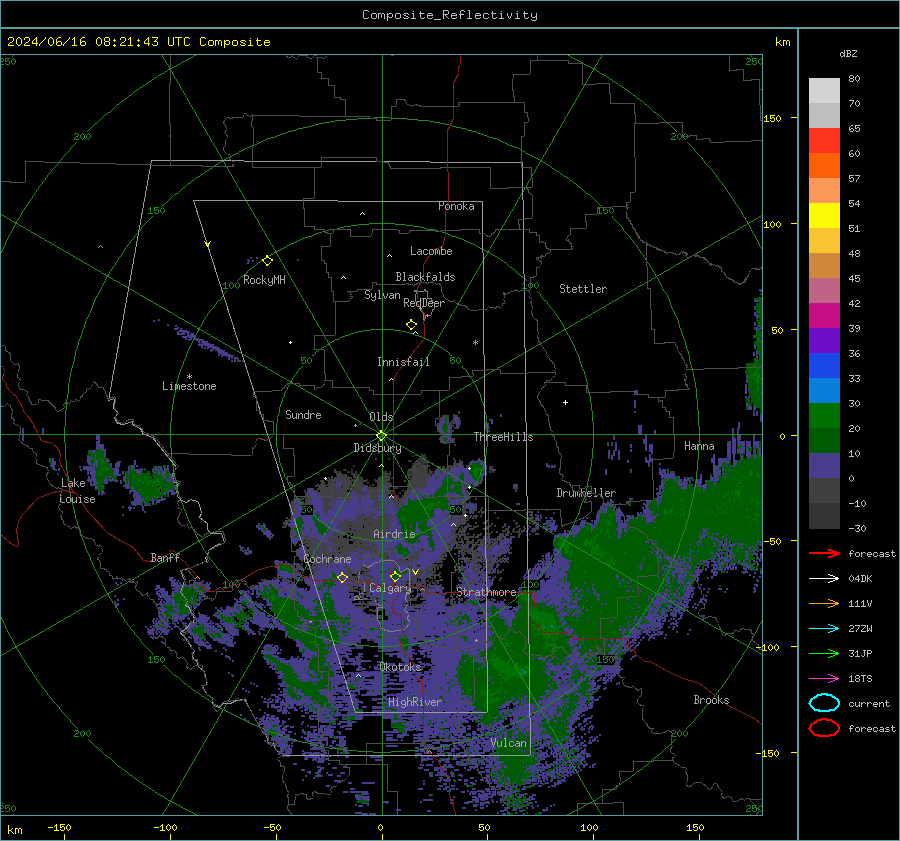Click the green 31JP arrow icon
Viewport: 900px width, 841px height.
[824, 653]
